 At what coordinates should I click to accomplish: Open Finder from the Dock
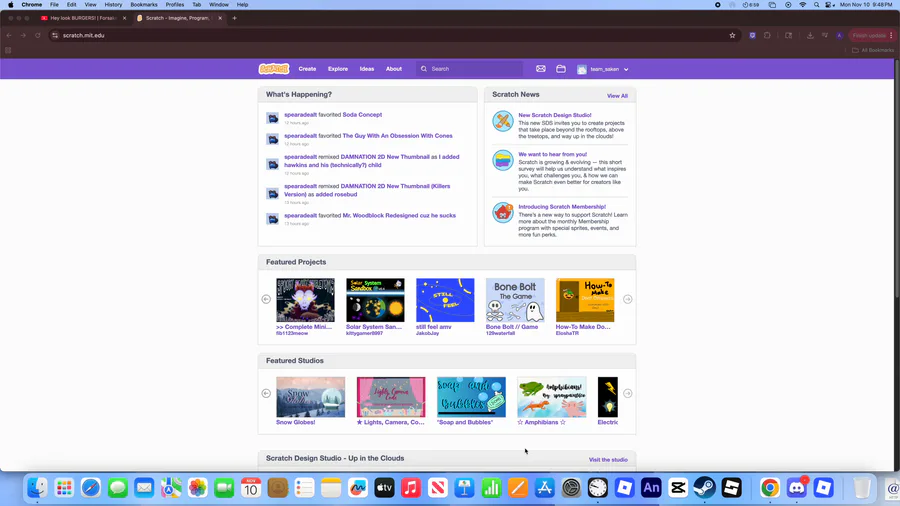click(x=37, y=488)
